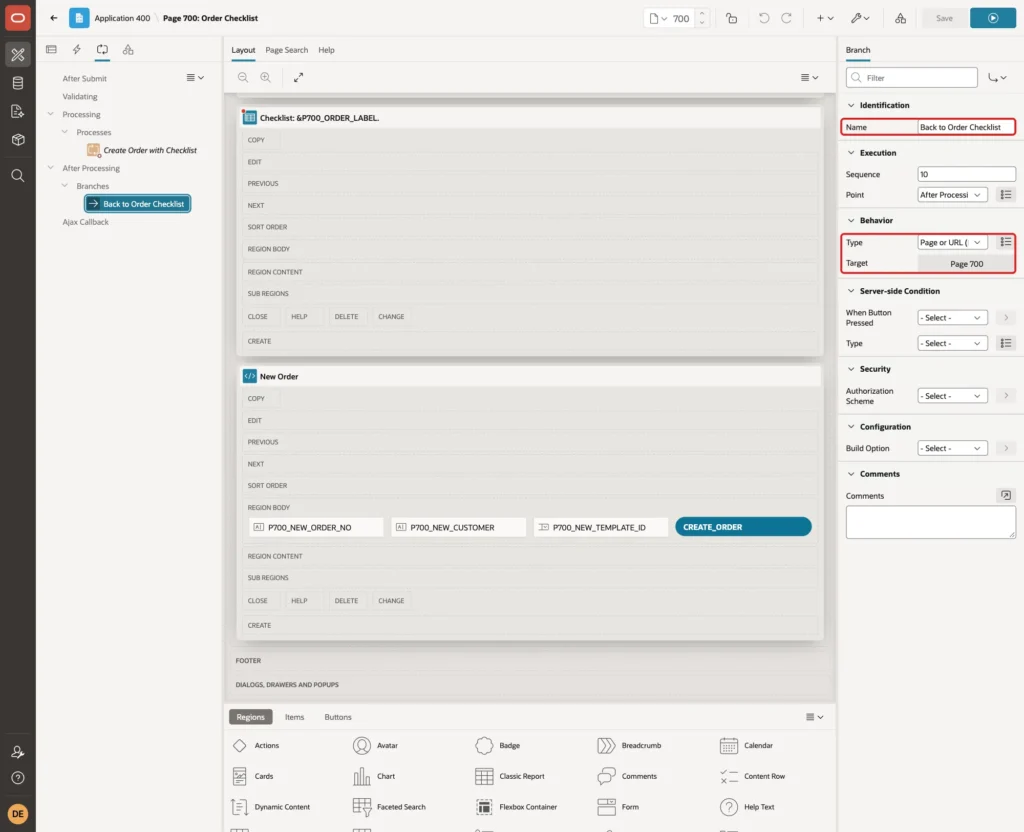Collapse the Processes tree node
The width and height of the screenshot is (1024, 832).
coord(65,132)
